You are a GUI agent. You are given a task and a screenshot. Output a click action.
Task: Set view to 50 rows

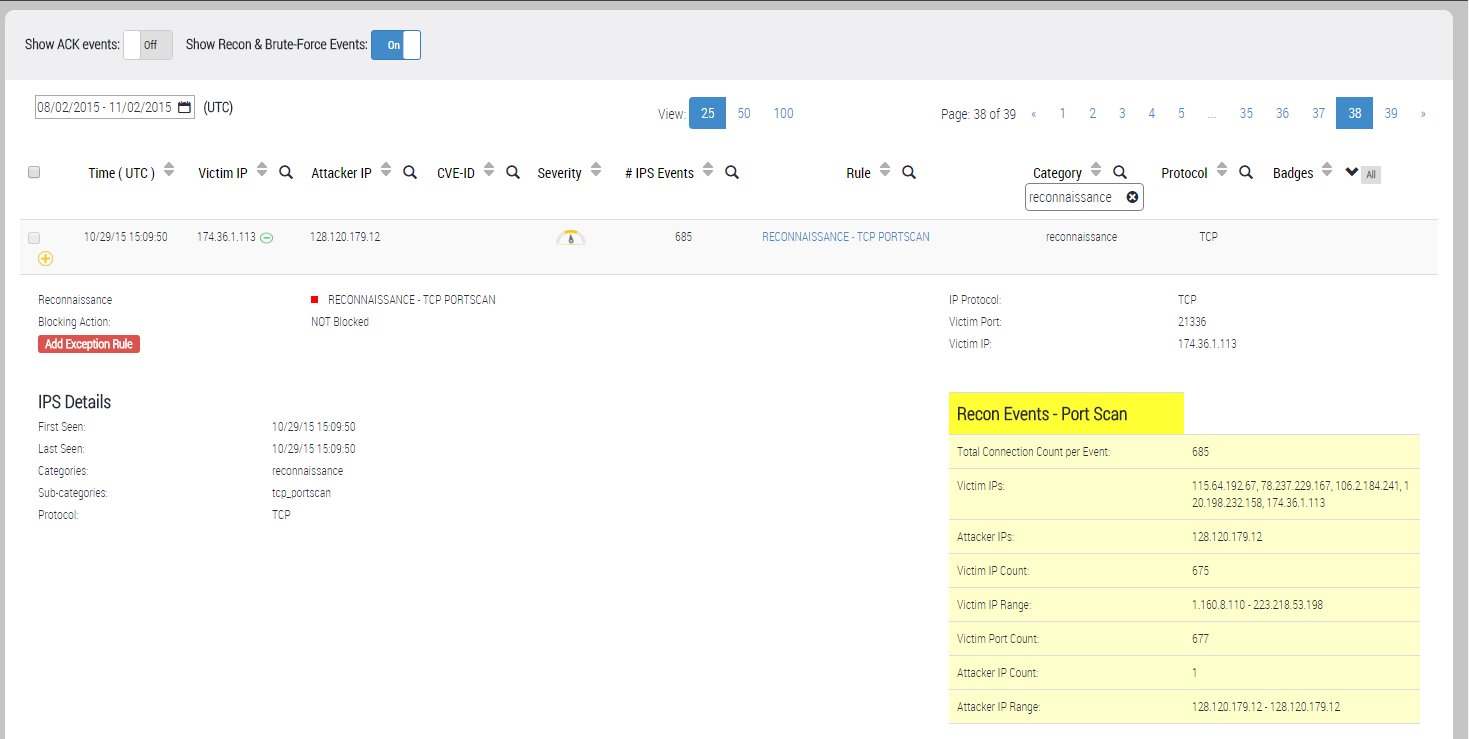coord(744,113)
